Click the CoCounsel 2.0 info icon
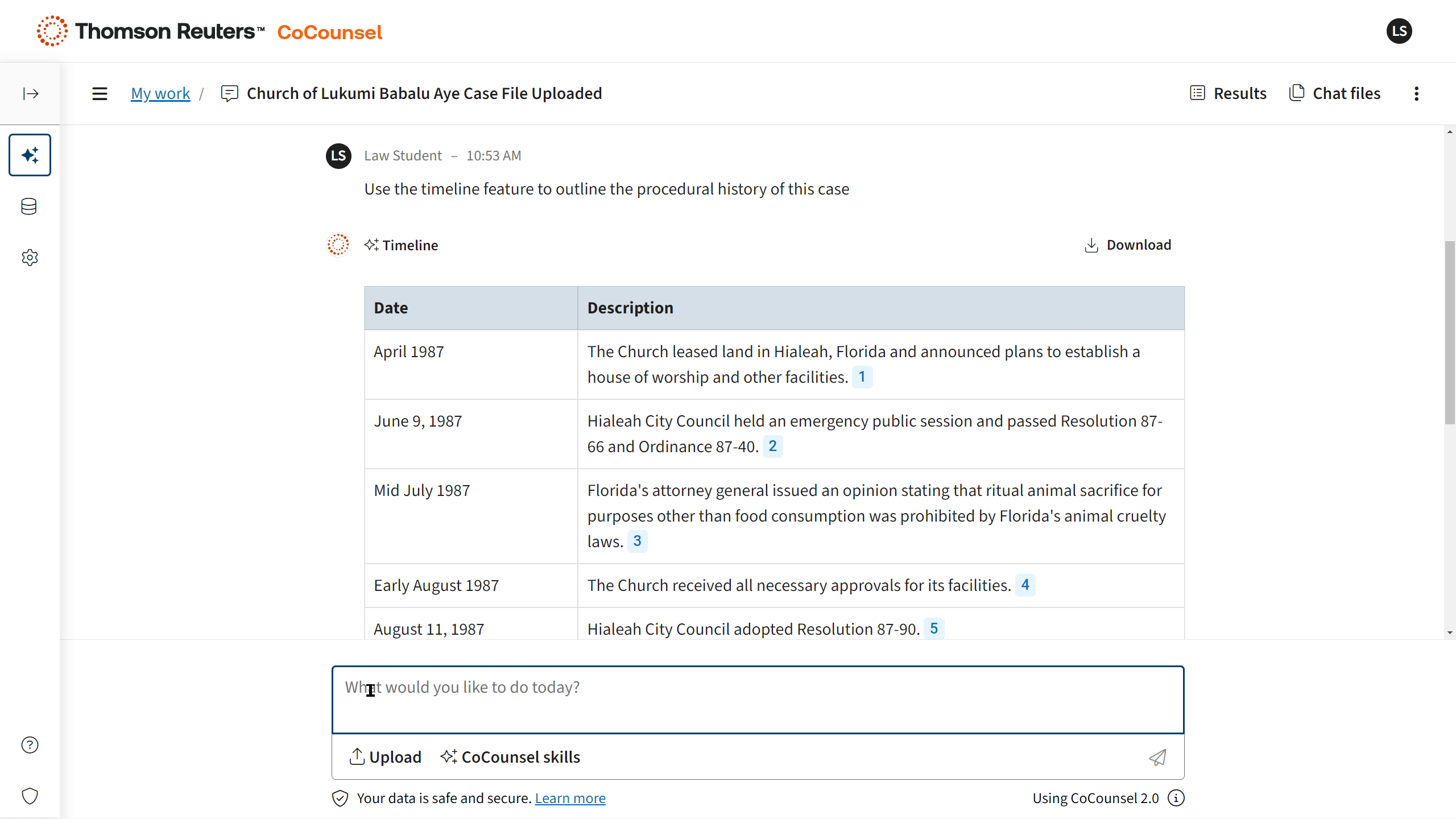This screenshot has width=1456, height=819. 1176,798
